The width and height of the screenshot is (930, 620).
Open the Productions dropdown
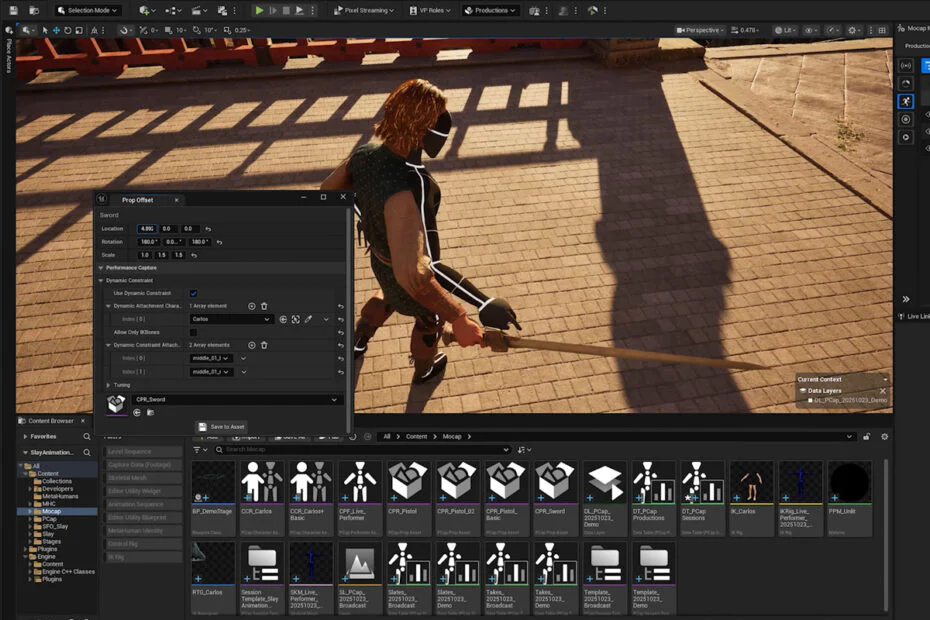490,10
